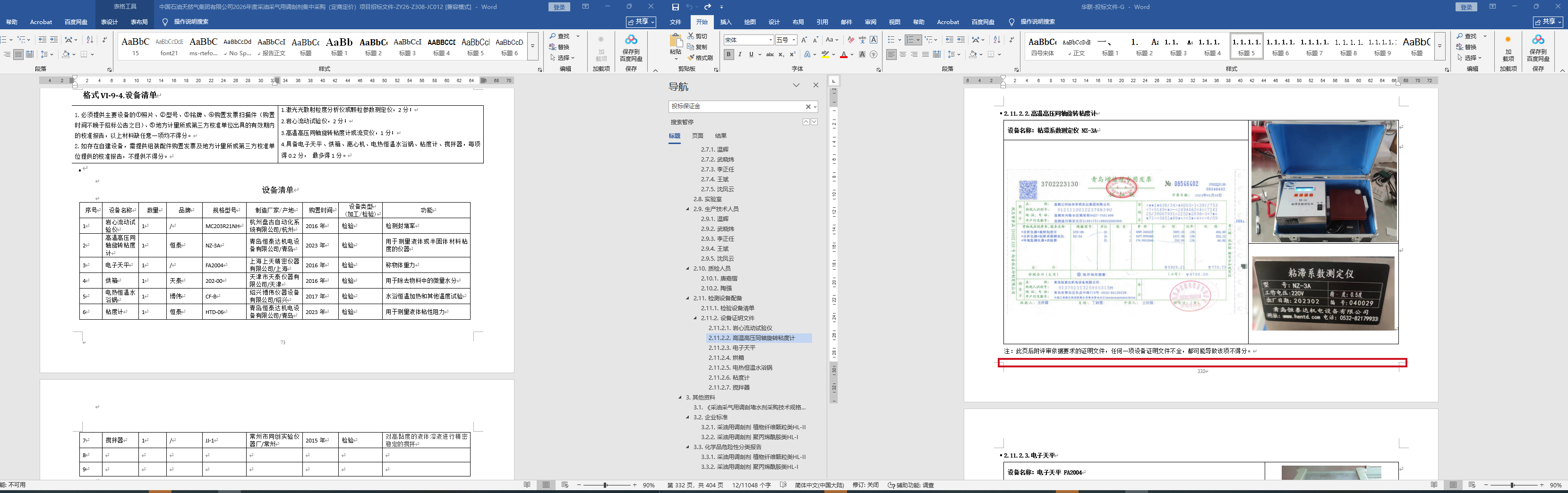The image size is (1568, 493).
Task: Toggle Underline formatting button
Action: point(751,55)
